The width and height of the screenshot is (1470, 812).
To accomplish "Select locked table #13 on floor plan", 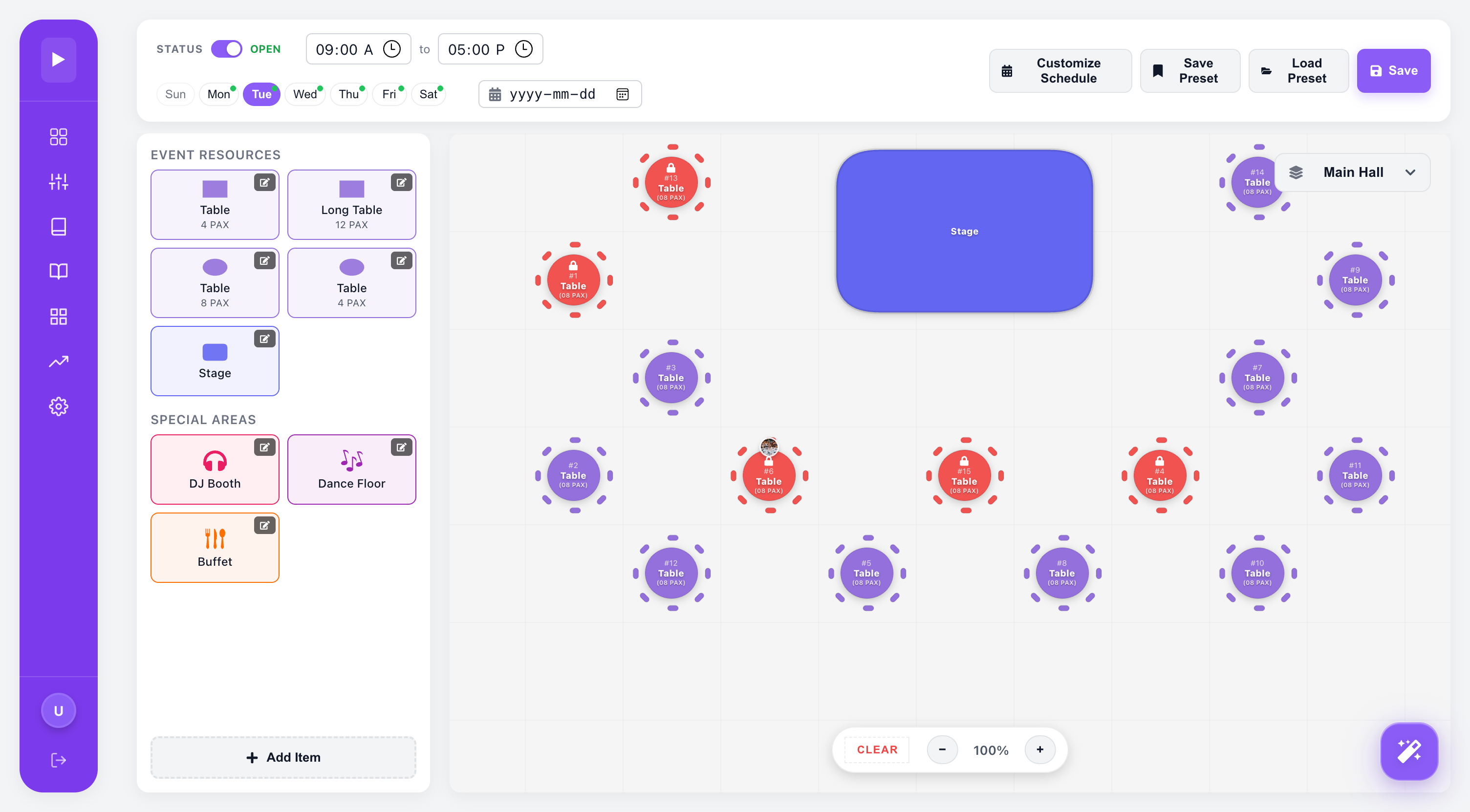I will coord(671,183).
